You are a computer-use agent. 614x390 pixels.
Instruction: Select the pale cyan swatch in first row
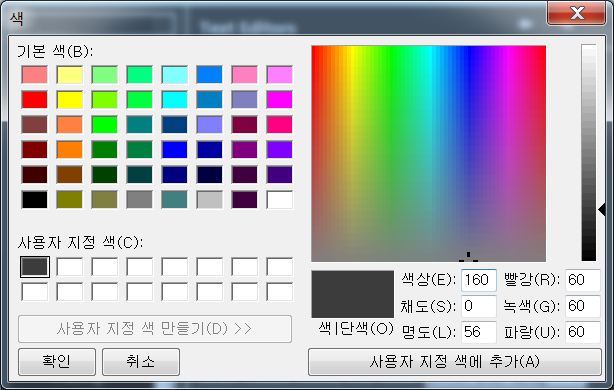pyautogui.click(x=175, y=75)
